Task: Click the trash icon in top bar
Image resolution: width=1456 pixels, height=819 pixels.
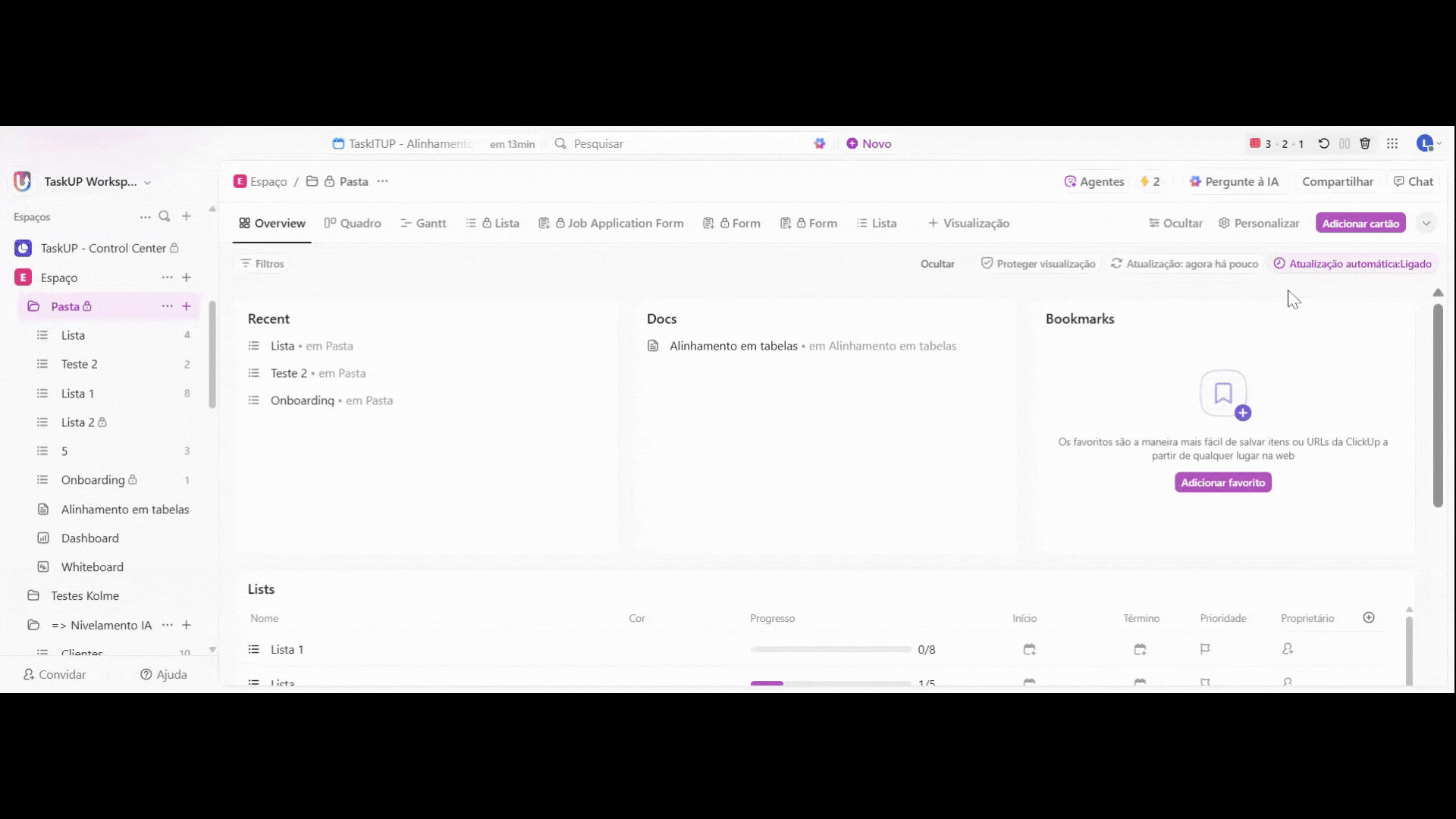Action: (1365, 143)
